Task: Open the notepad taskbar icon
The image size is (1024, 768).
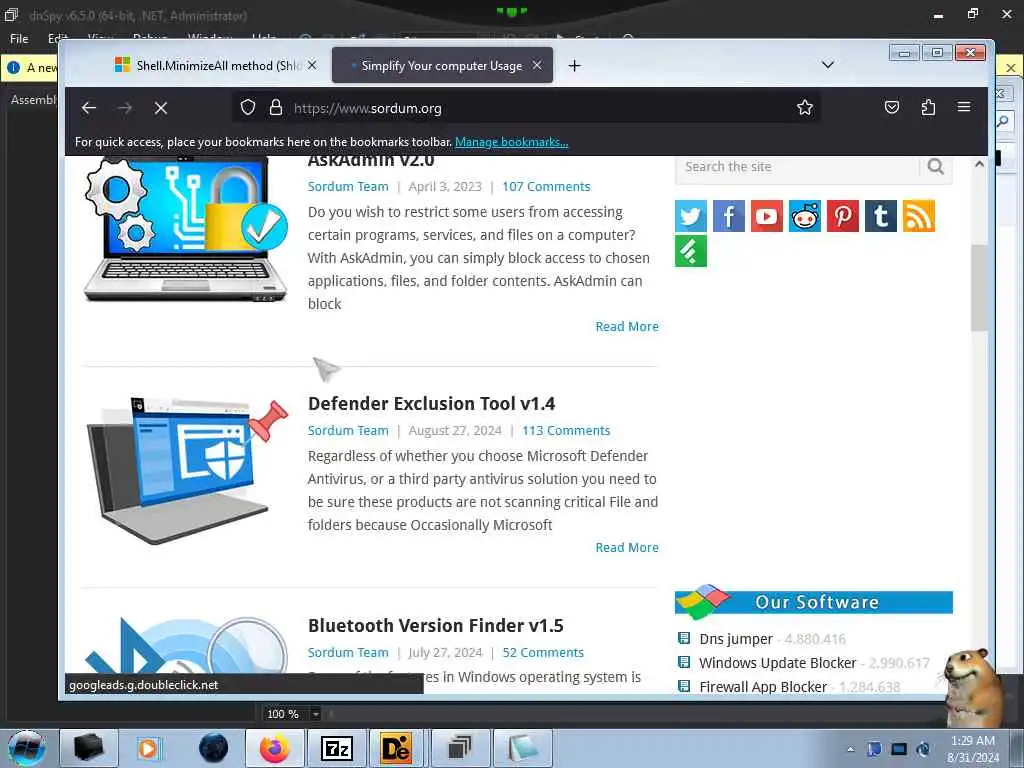Action: click(x=522, y=748)
